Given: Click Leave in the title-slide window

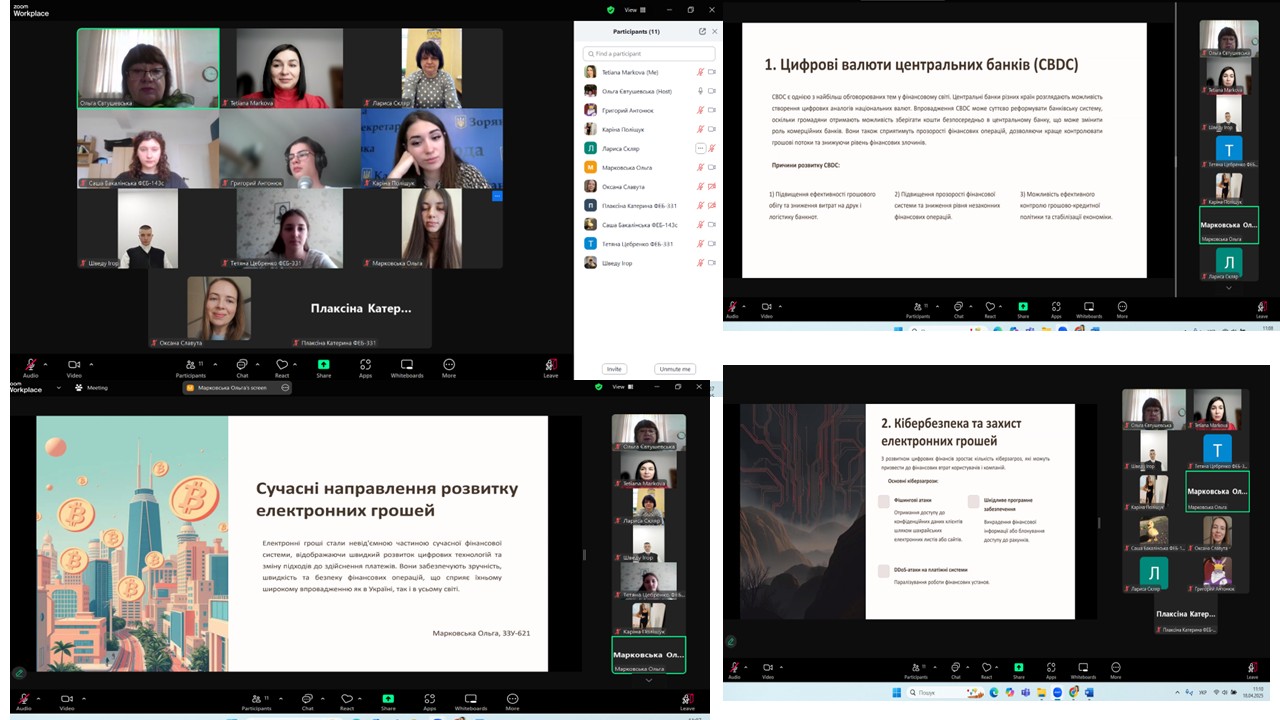Looking at the screenshot, I should 687,701.
